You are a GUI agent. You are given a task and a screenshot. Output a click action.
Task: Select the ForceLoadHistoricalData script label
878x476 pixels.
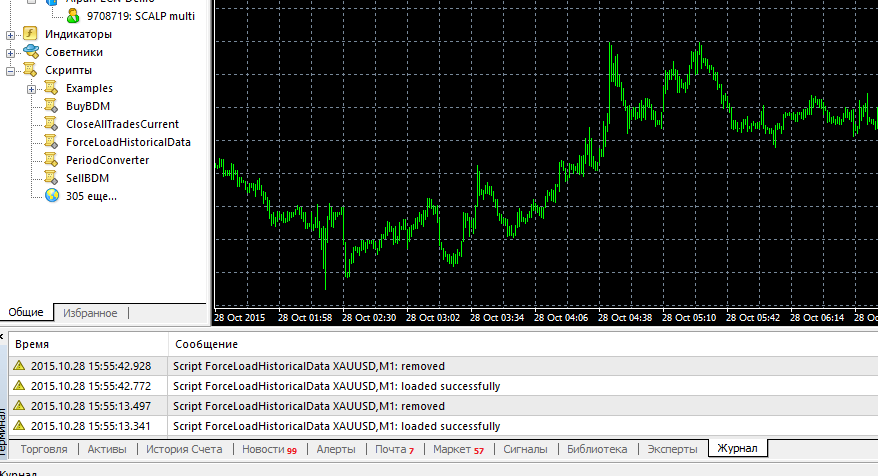pos(128,142)
